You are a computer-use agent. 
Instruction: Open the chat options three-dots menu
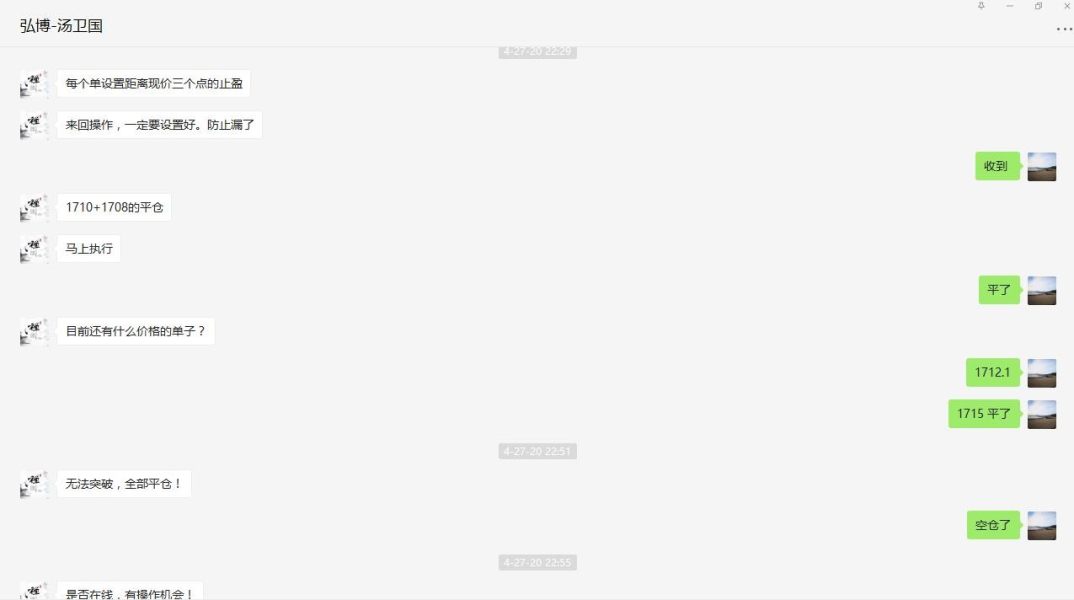[x=1064, y=29]
